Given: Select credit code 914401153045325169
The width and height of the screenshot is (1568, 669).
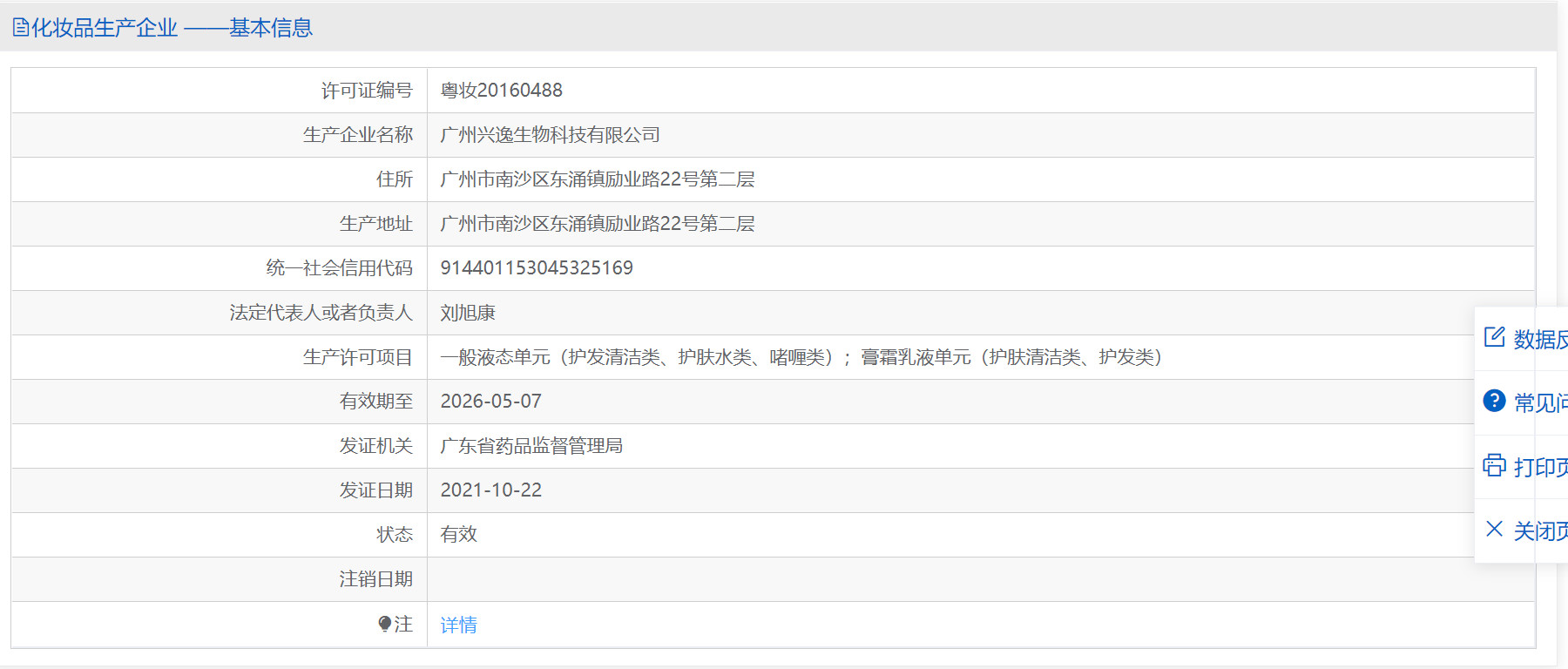Looking at the screenshot, I should pos(537,268).
